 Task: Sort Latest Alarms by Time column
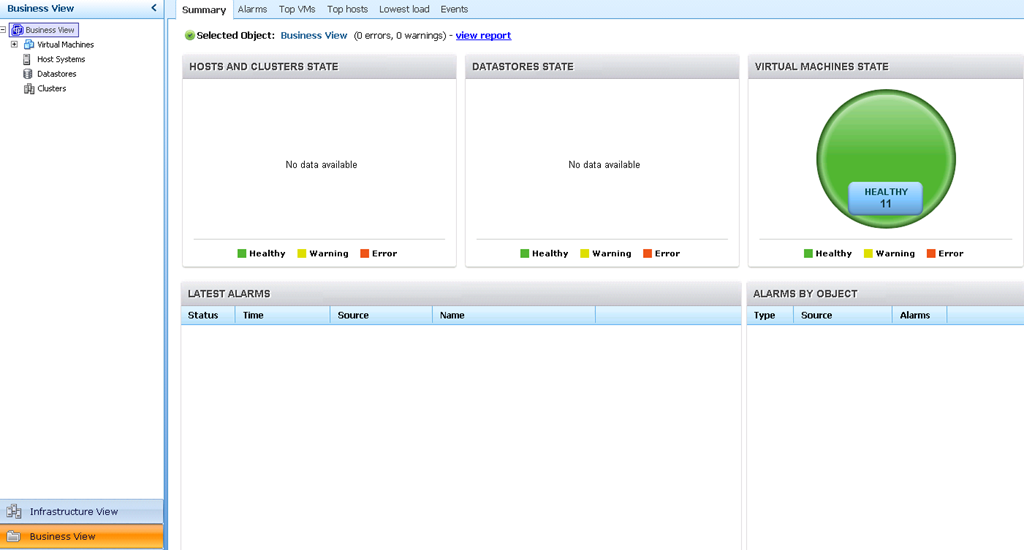coord(282,315)
